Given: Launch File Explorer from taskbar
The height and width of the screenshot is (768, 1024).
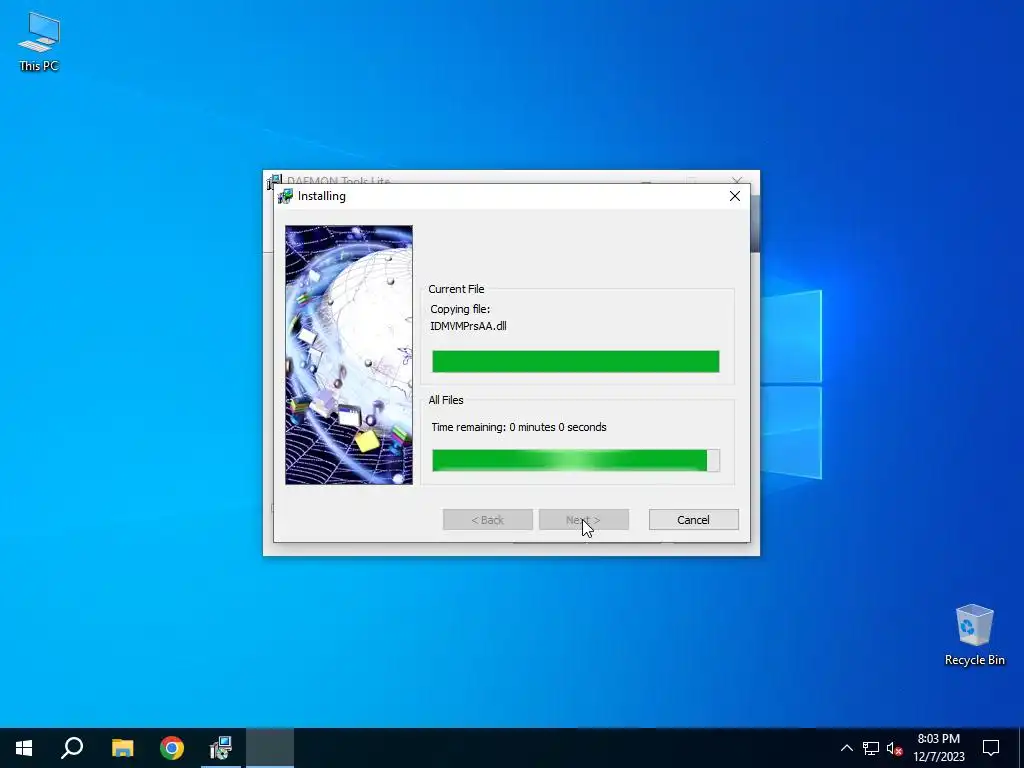Looking at the screenshot, I should point(122,748).
